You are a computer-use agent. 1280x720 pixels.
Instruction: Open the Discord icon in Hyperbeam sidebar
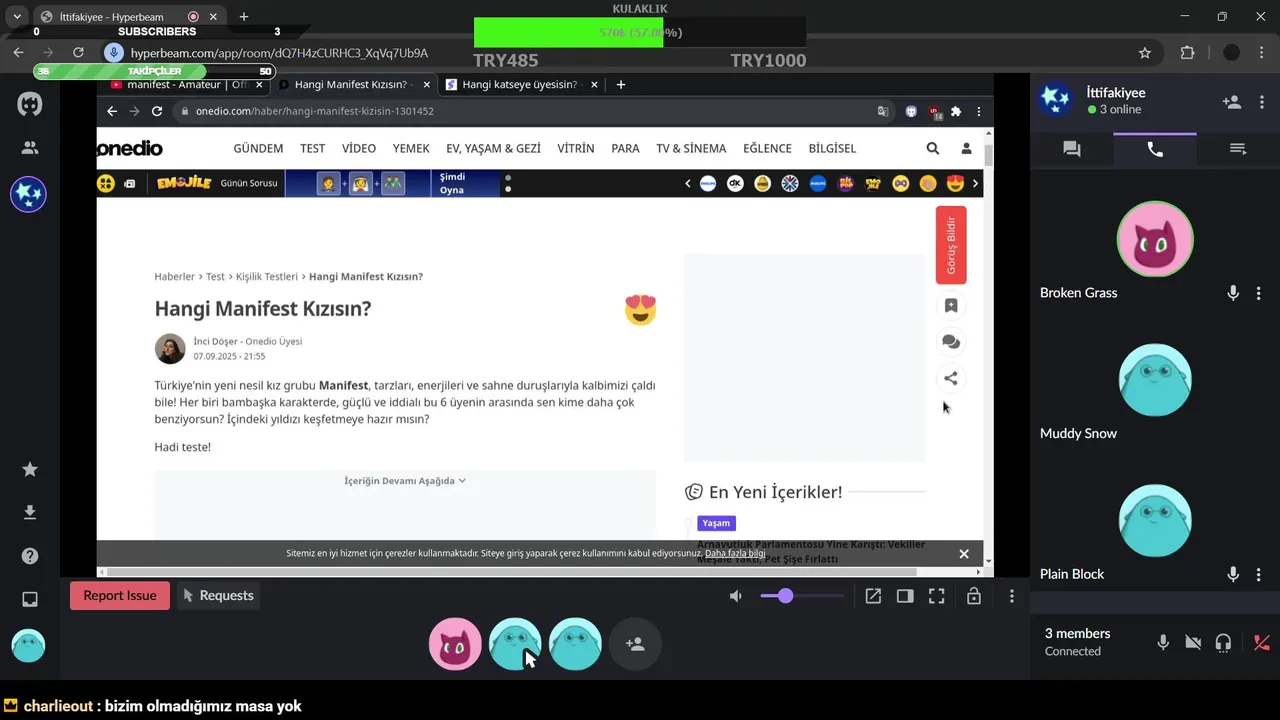click(x=30, y=104)
